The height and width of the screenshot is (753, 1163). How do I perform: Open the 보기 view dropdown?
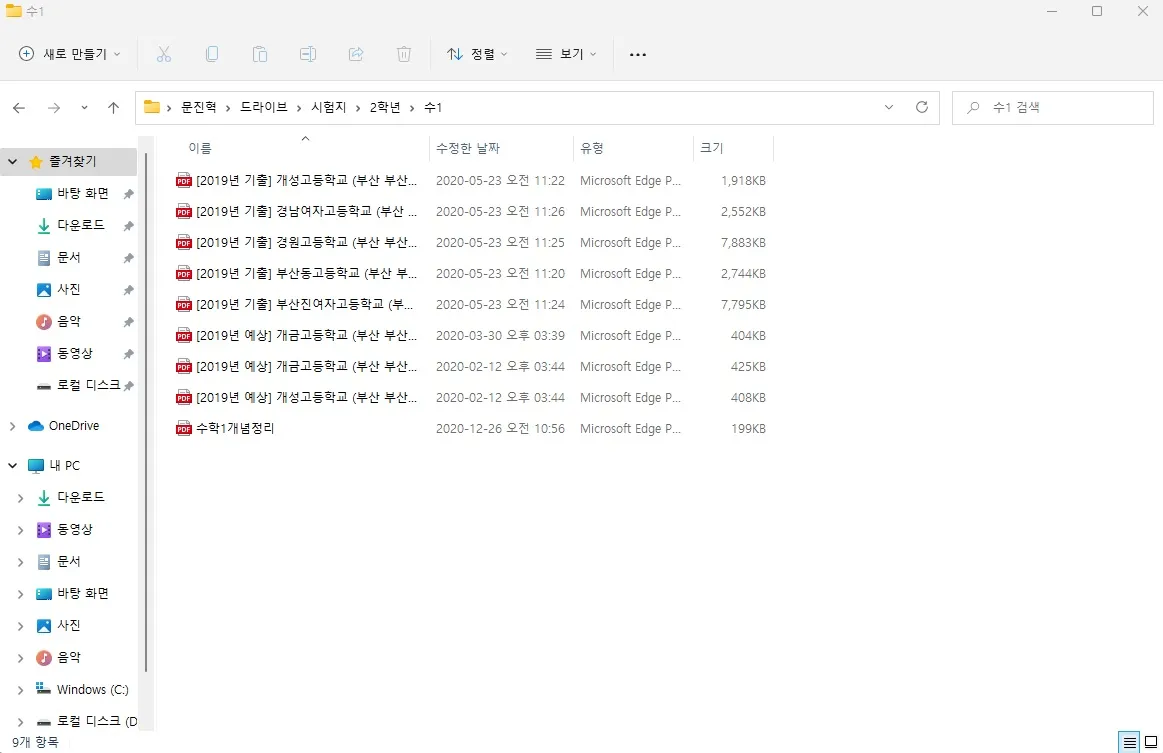pyautogui.click(x=566, y=54)
